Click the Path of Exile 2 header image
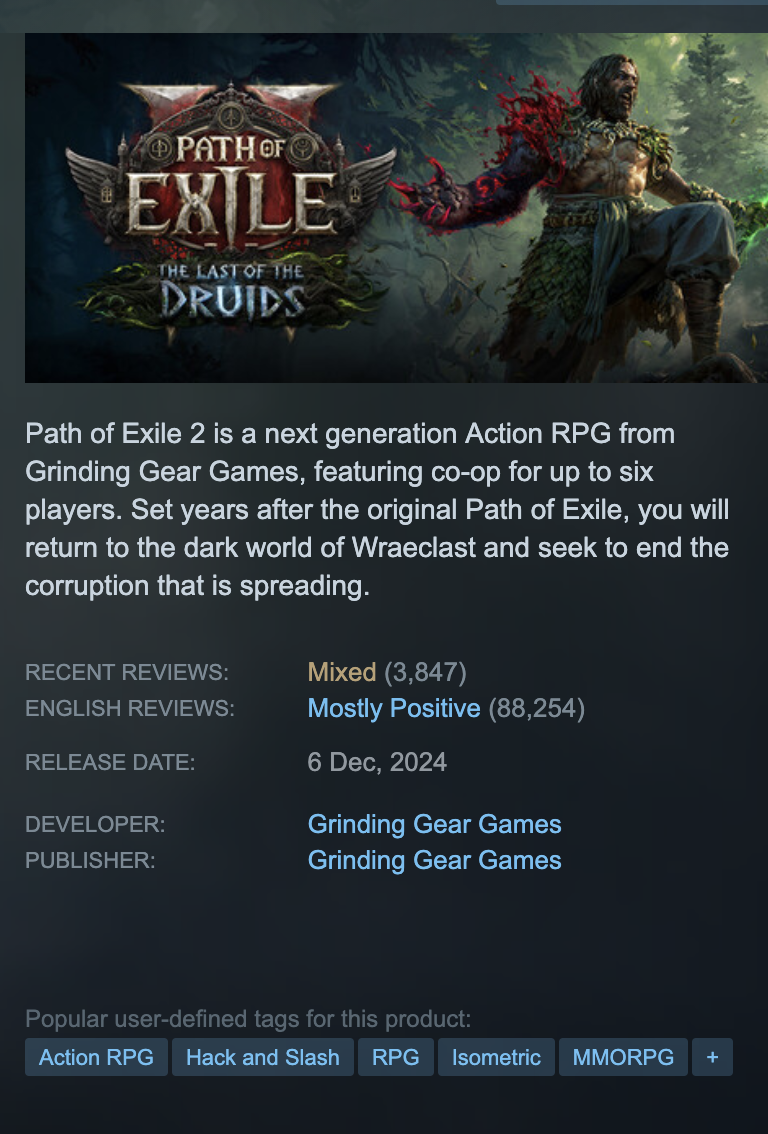 point(396,208)
